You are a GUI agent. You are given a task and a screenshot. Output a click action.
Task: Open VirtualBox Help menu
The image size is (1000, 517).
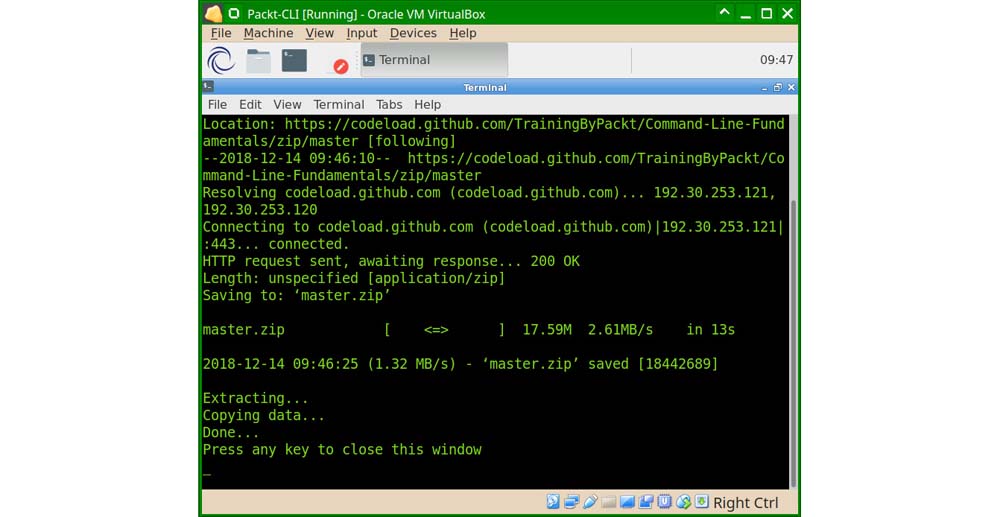coord(462,33)
